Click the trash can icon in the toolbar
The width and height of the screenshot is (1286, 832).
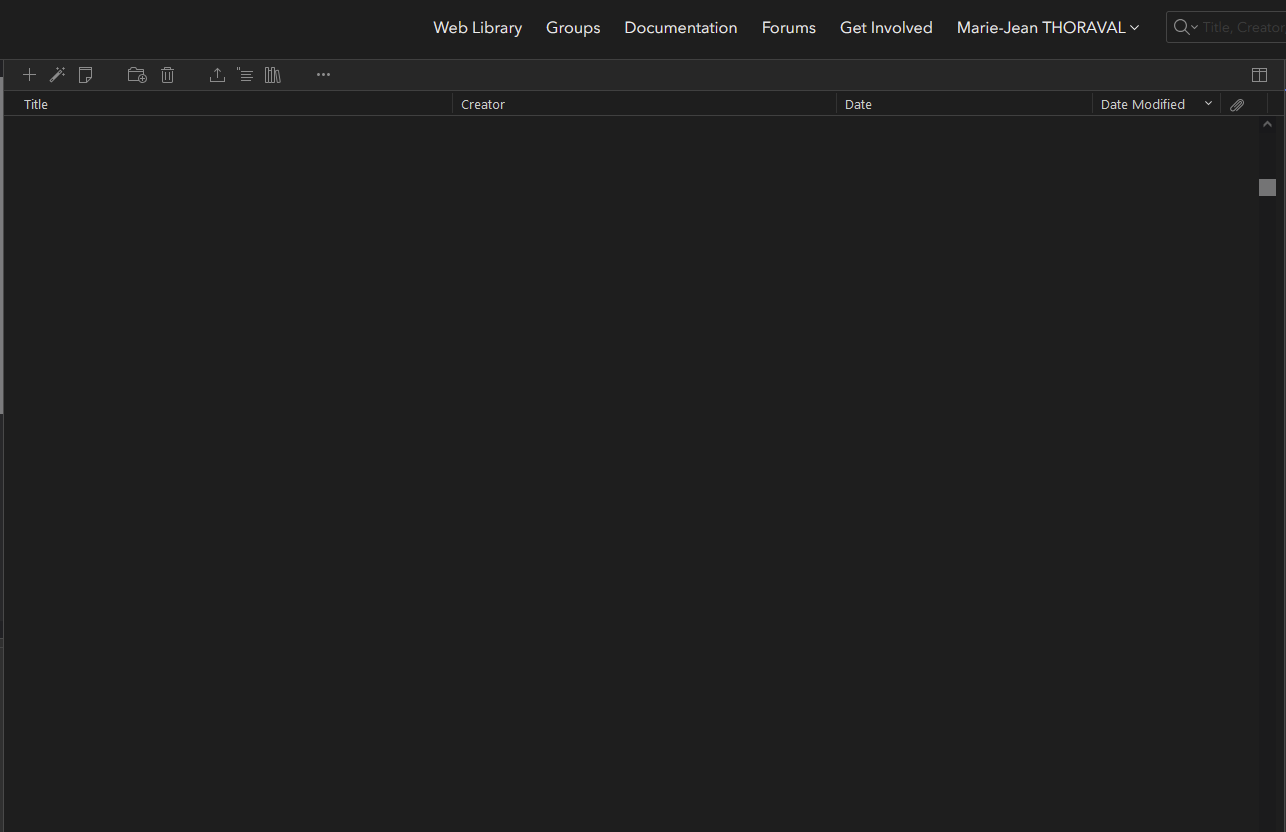[168, 75]
